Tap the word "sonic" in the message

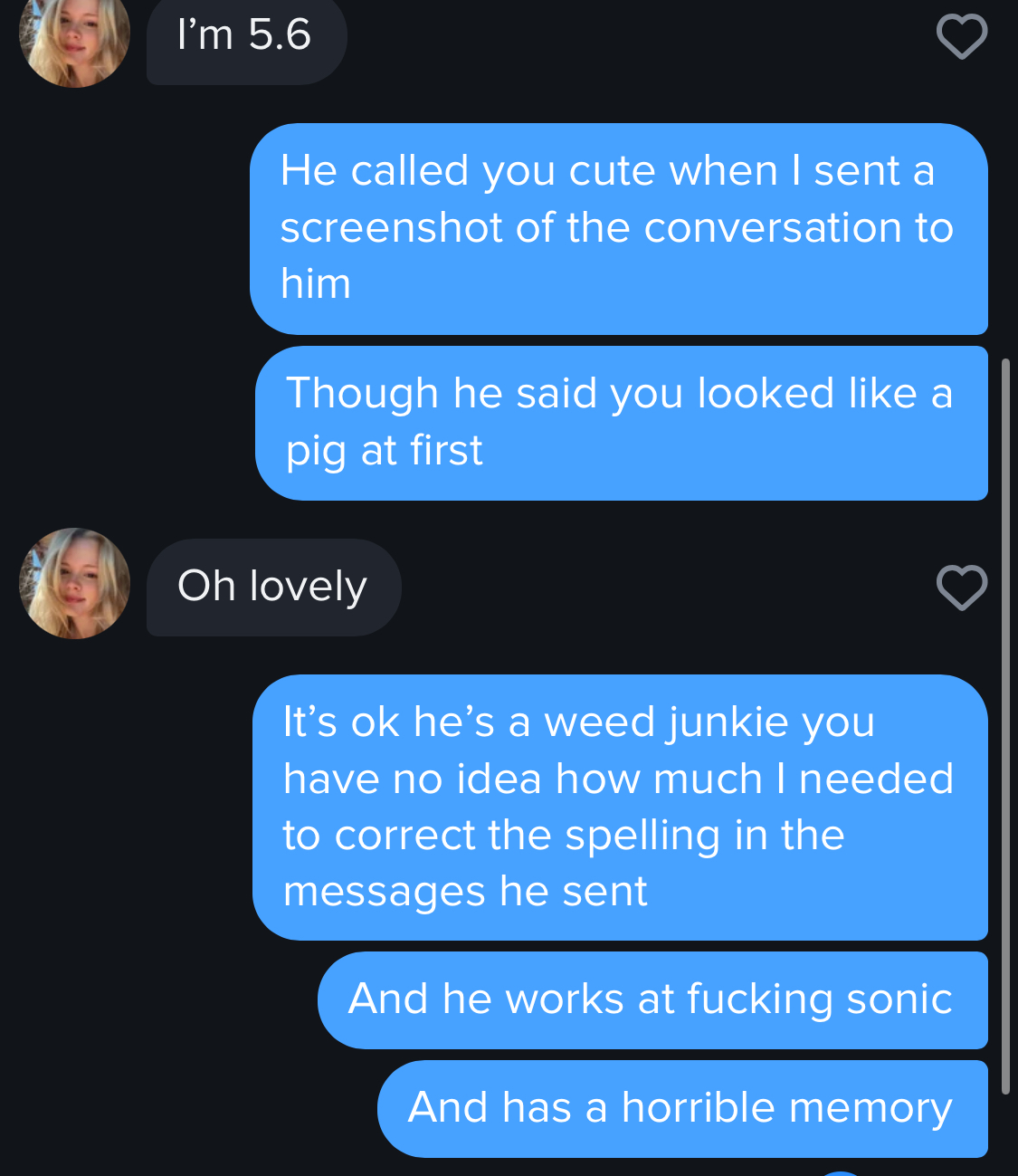pyautogui.click(x=899, y=999)
